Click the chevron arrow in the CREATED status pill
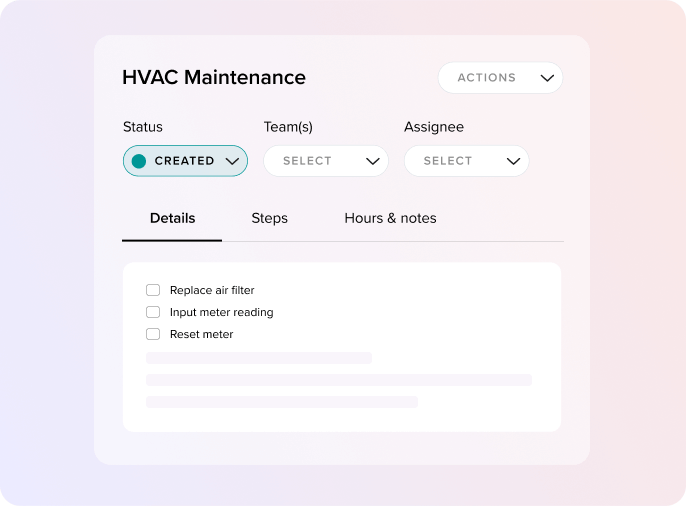This screenshot has width=686, height=506. [x=232, y=161]
